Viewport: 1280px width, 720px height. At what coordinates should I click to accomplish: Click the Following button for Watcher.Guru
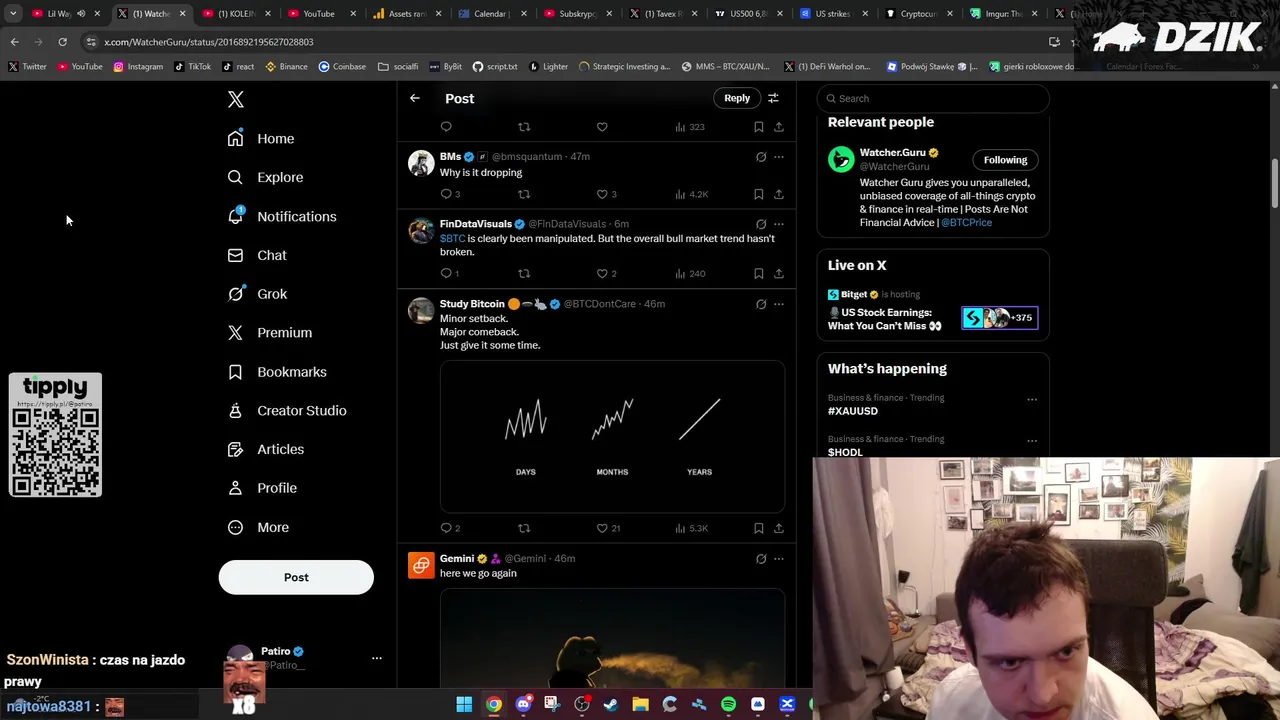click(x=1005, y=160)
